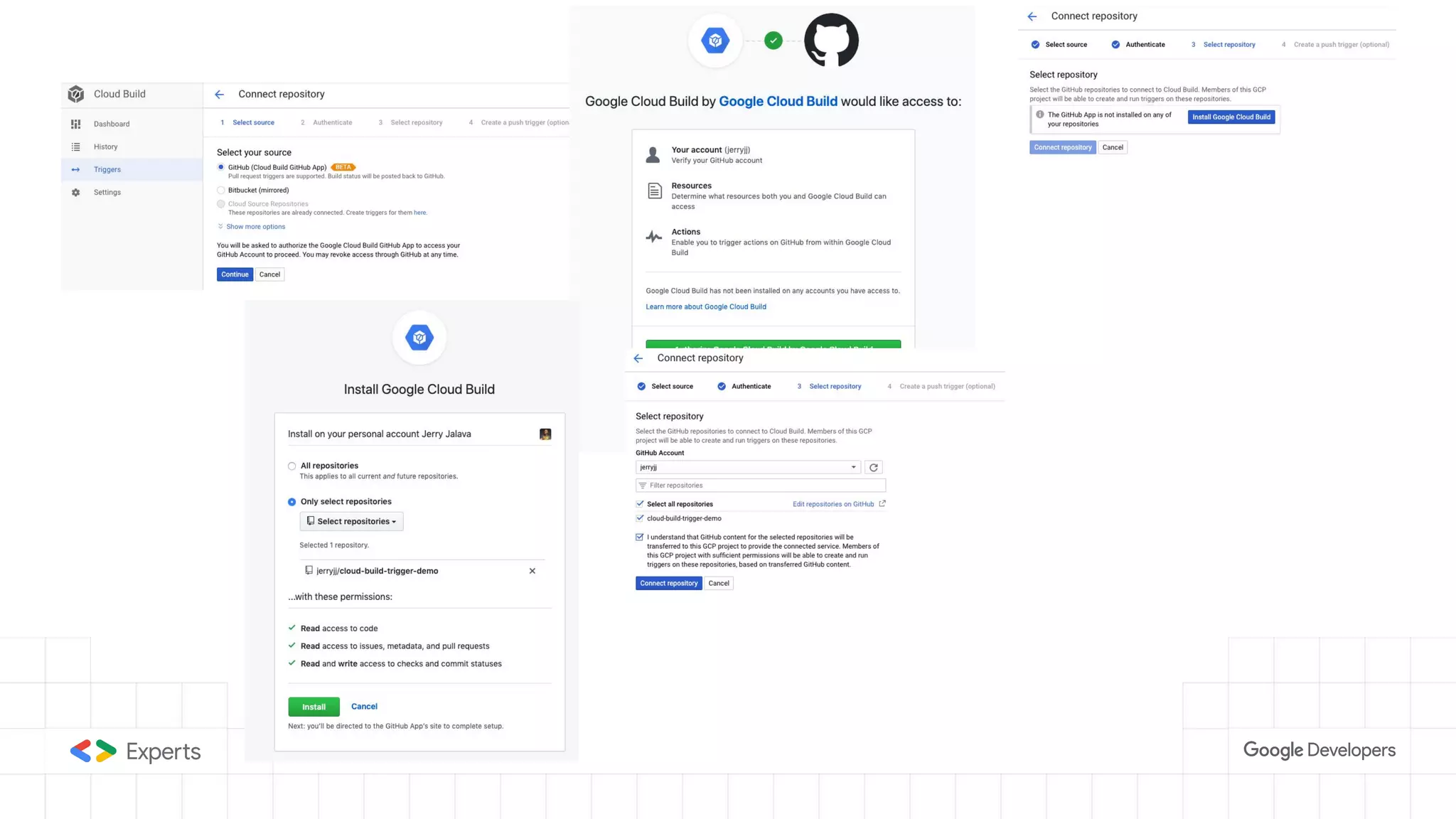Image resolution: width=1456 pixels, height=819 pixels.
Task: Select the Bitbucket (mirrored) radio option
Action: coord(221,191)
